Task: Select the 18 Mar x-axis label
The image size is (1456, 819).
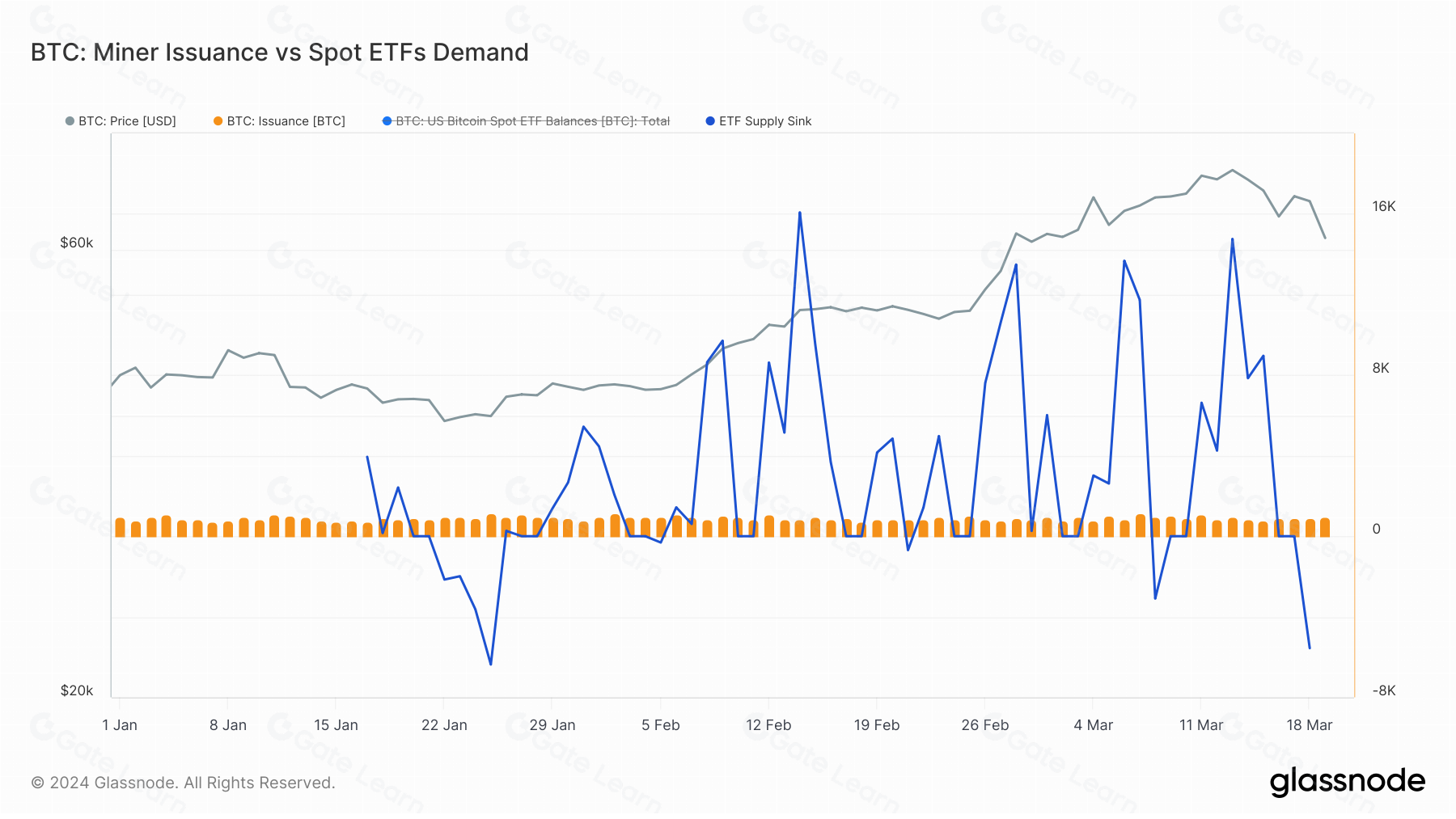Action: pos(1309,725)
